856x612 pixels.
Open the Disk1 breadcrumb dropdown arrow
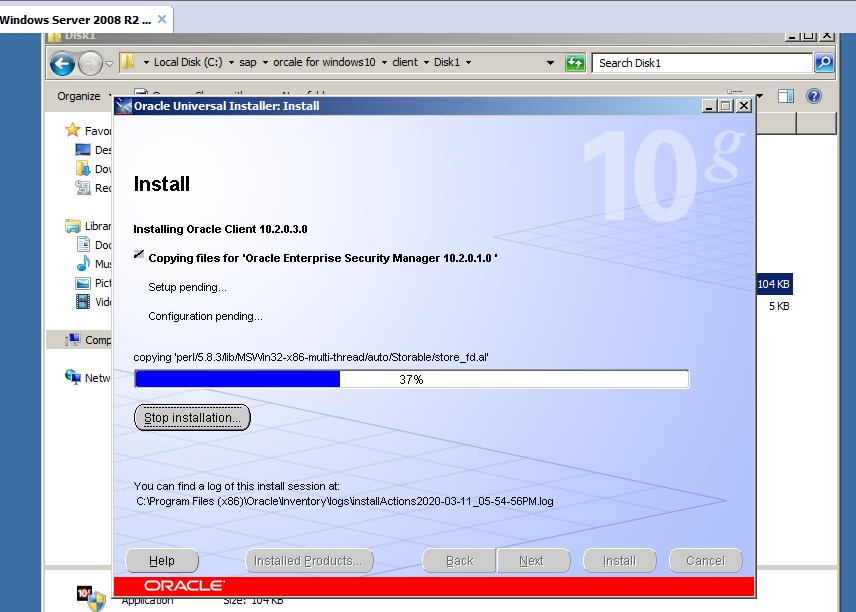pos(467,62)
